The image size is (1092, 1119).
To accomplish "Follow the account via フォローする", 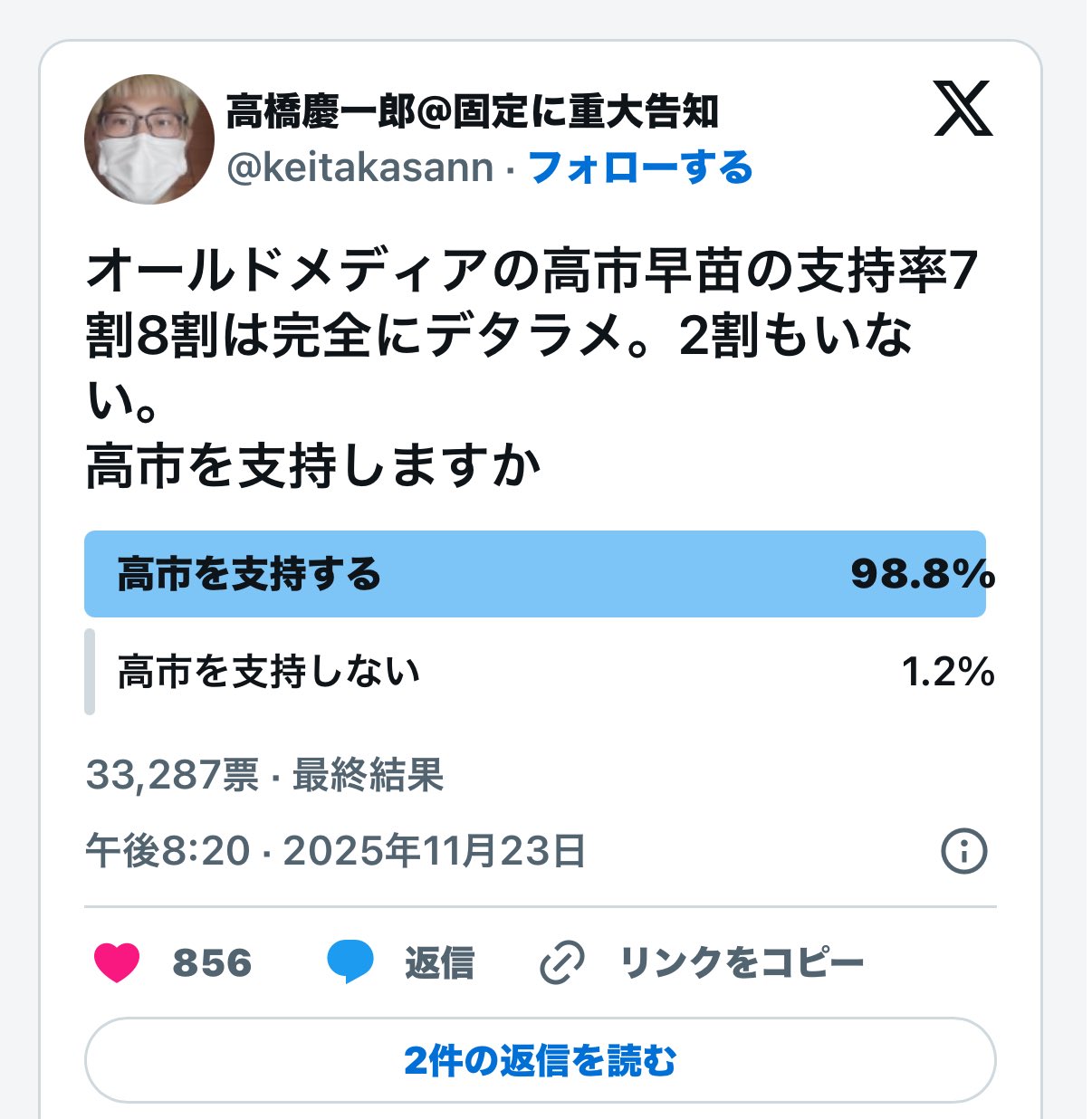I will click(x=640, y=168).
